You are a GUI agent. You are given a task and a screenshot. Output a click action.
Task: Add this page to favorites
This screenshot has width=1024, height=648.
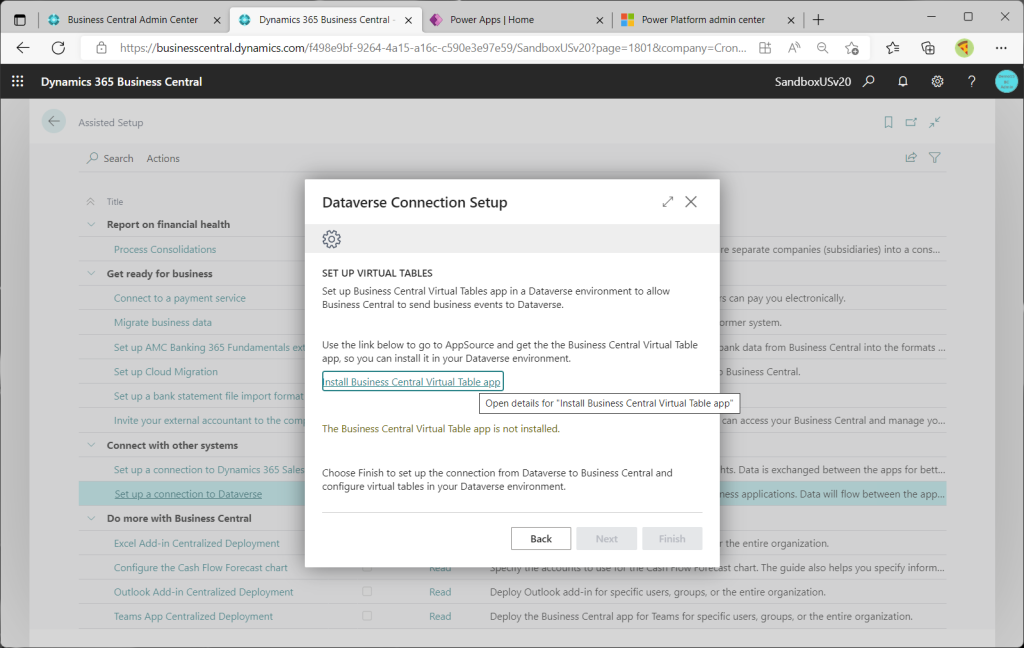tap(852, 48)
